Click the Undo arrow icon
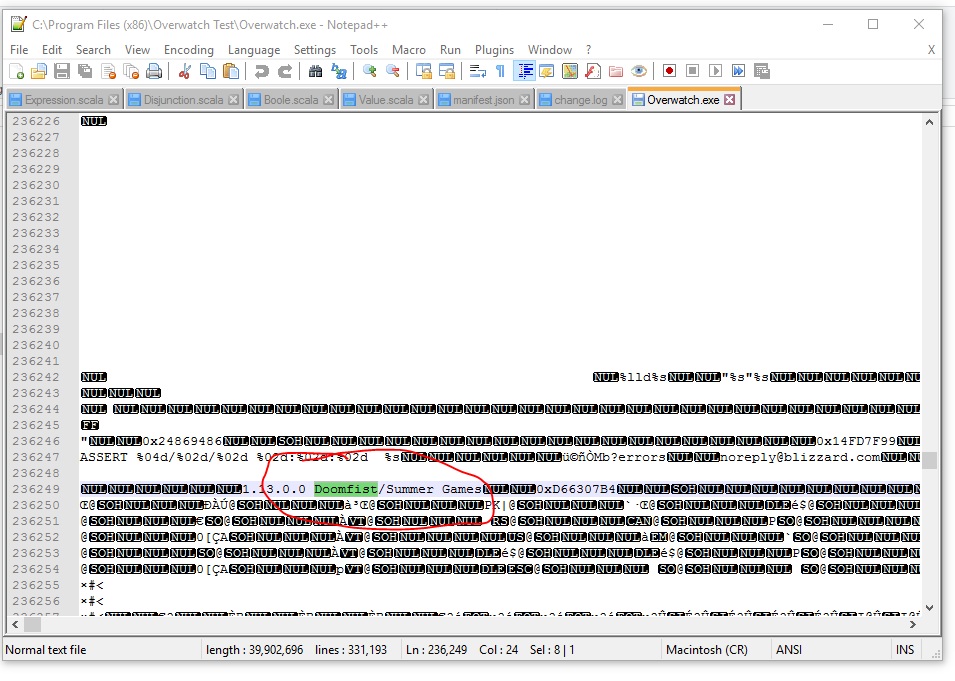 (261, 71)
